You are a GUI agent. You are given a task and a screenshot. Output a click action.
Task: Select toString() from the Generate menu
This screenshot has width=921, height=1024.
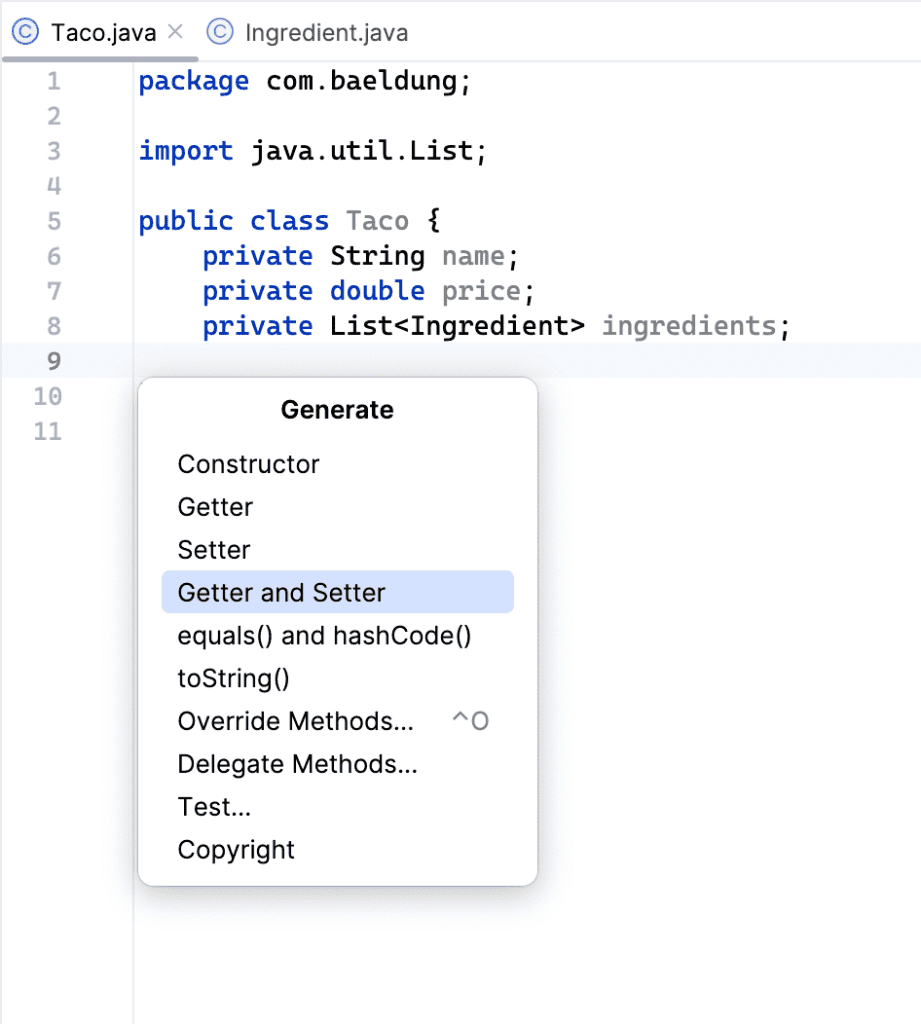[233, 678]
